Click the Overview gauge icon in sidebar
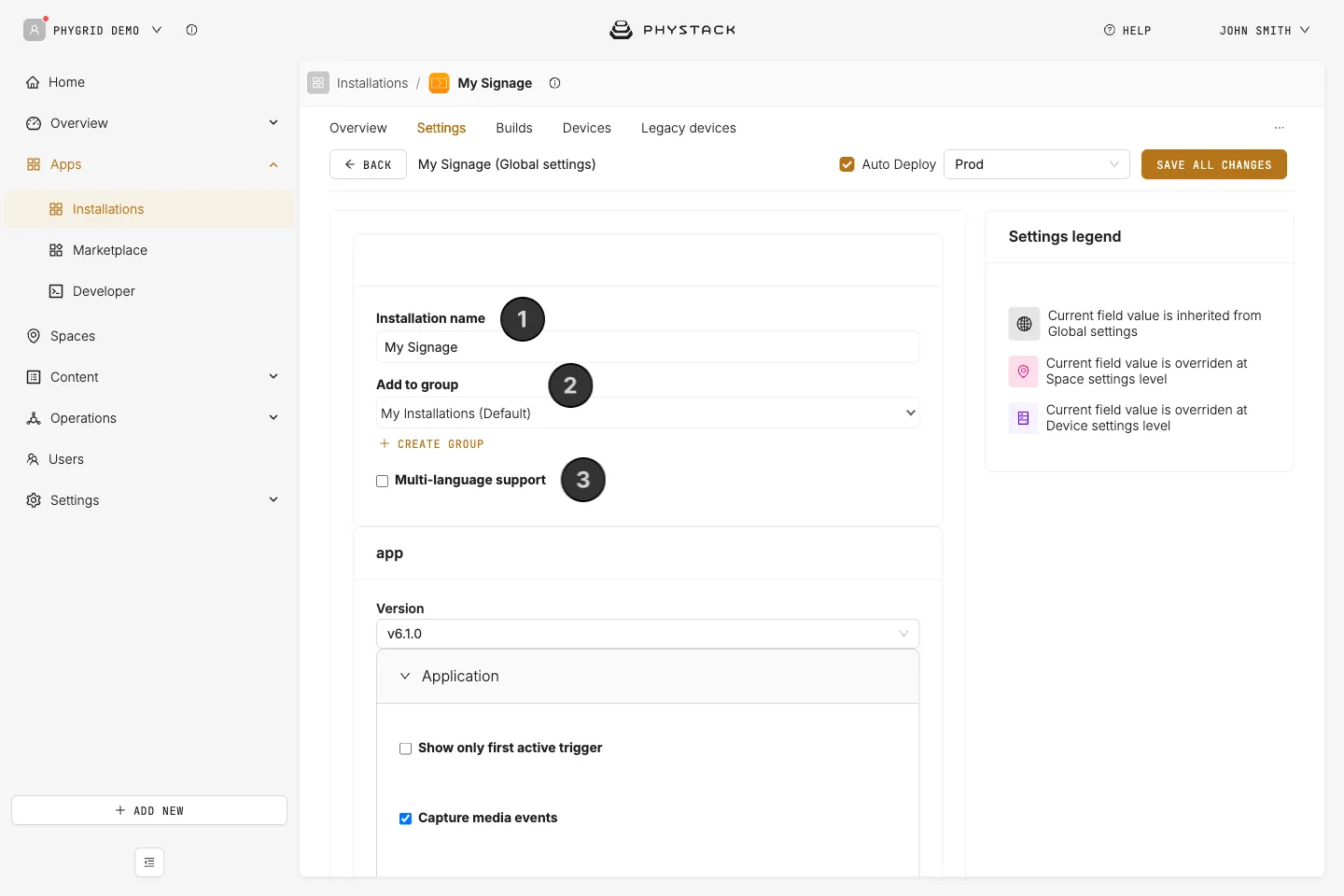Viewport: 1344px width, 896px height. [34, 123]
